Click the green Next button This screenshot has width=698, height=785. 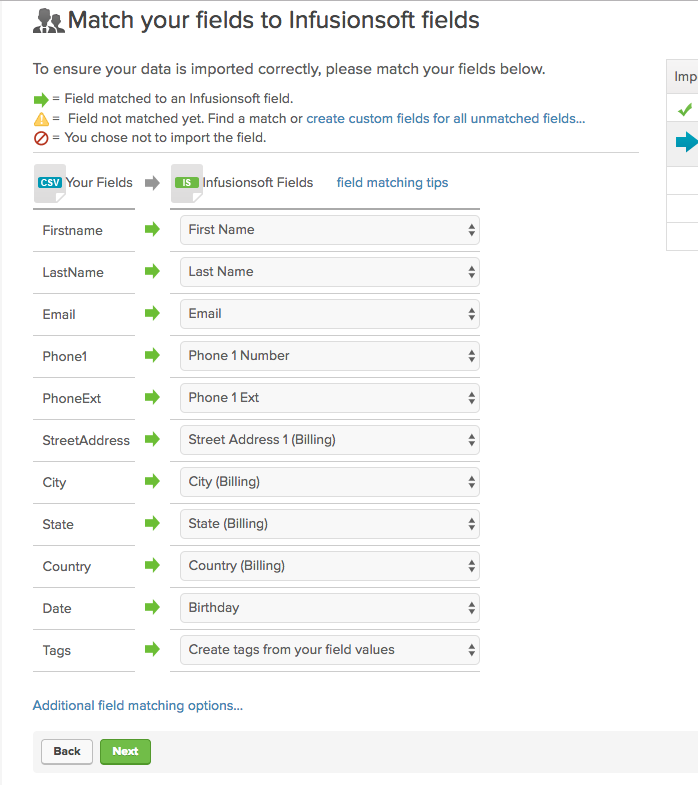pyautogui.click(x=125, y=751)
